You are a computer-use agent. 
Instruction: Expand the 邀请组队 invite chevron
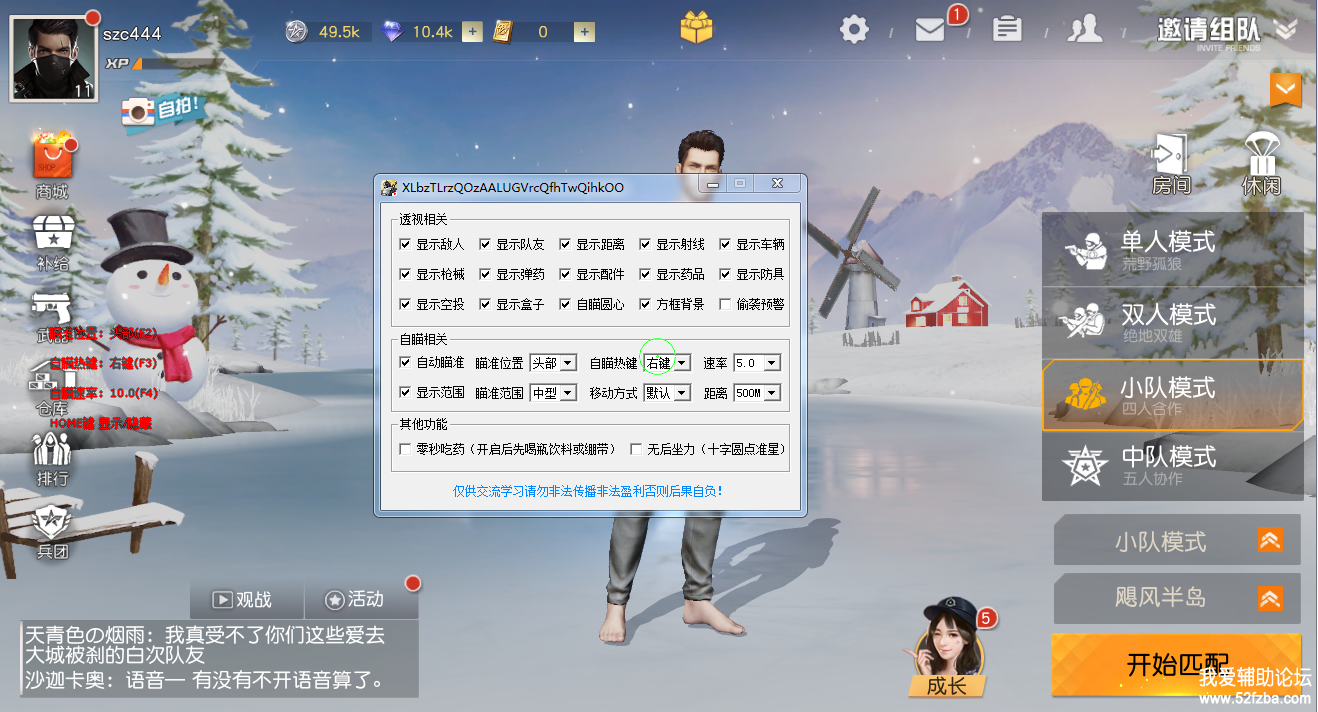(1286, 30)
